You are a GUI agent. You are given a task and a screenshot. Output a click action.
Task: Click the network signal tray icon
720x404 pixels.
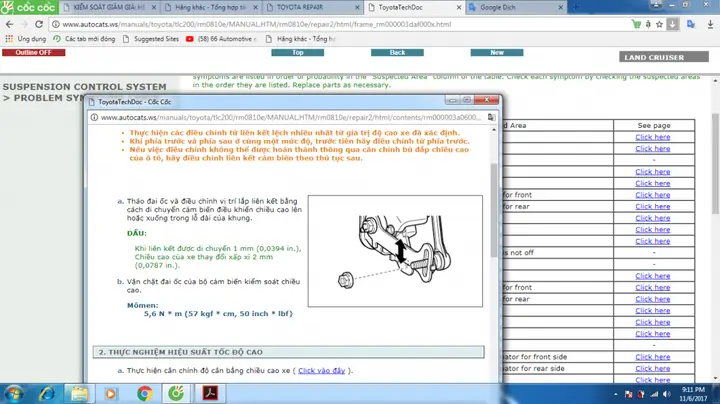(654, 394)
